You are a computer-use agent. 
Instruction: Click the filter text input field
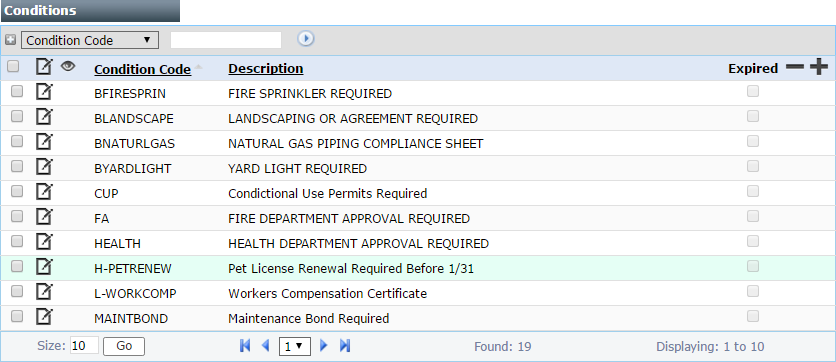226,40
